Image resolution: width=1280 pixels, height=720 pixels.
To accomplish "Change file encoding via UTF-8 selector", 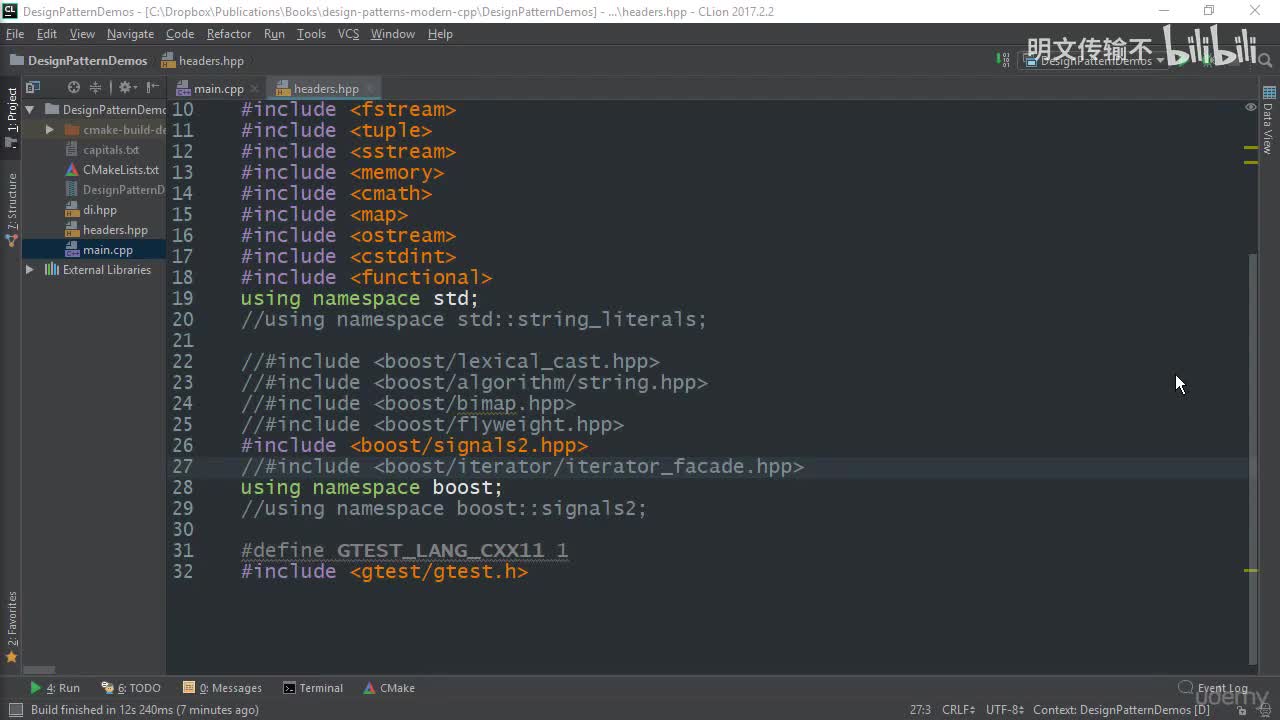I will [x=1005, y=710].
